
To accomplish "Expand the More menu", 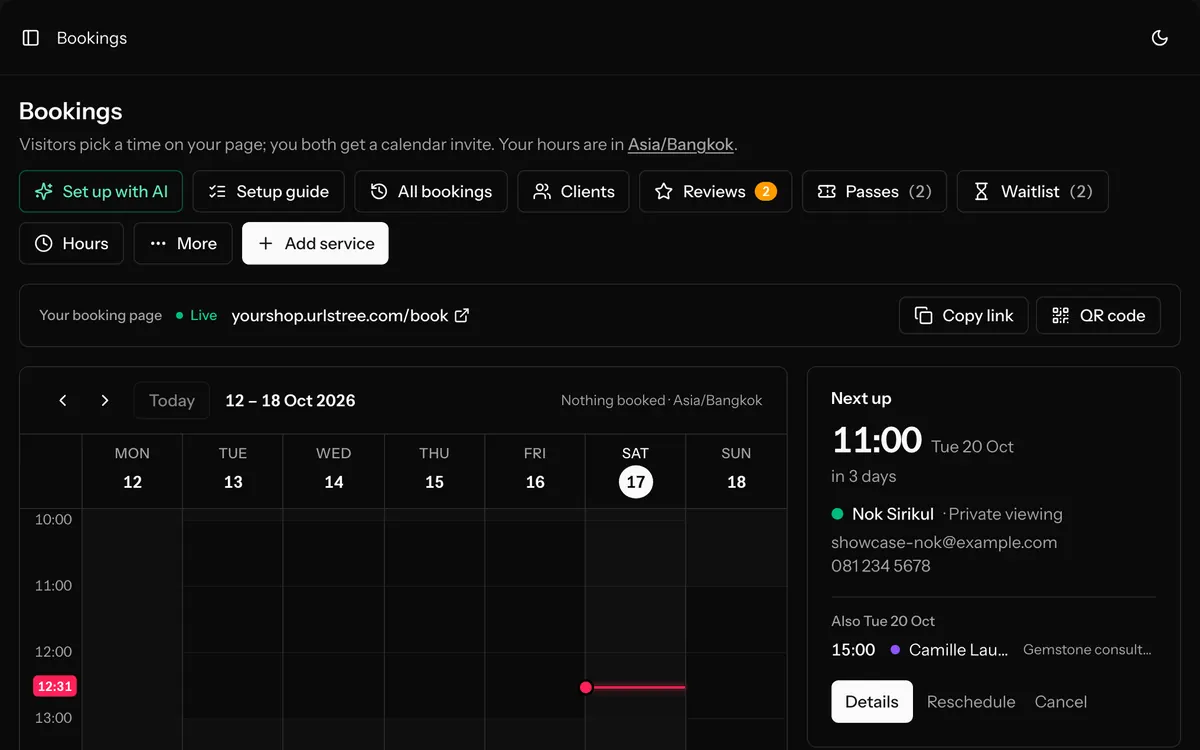I will click(x=183, y=243).
